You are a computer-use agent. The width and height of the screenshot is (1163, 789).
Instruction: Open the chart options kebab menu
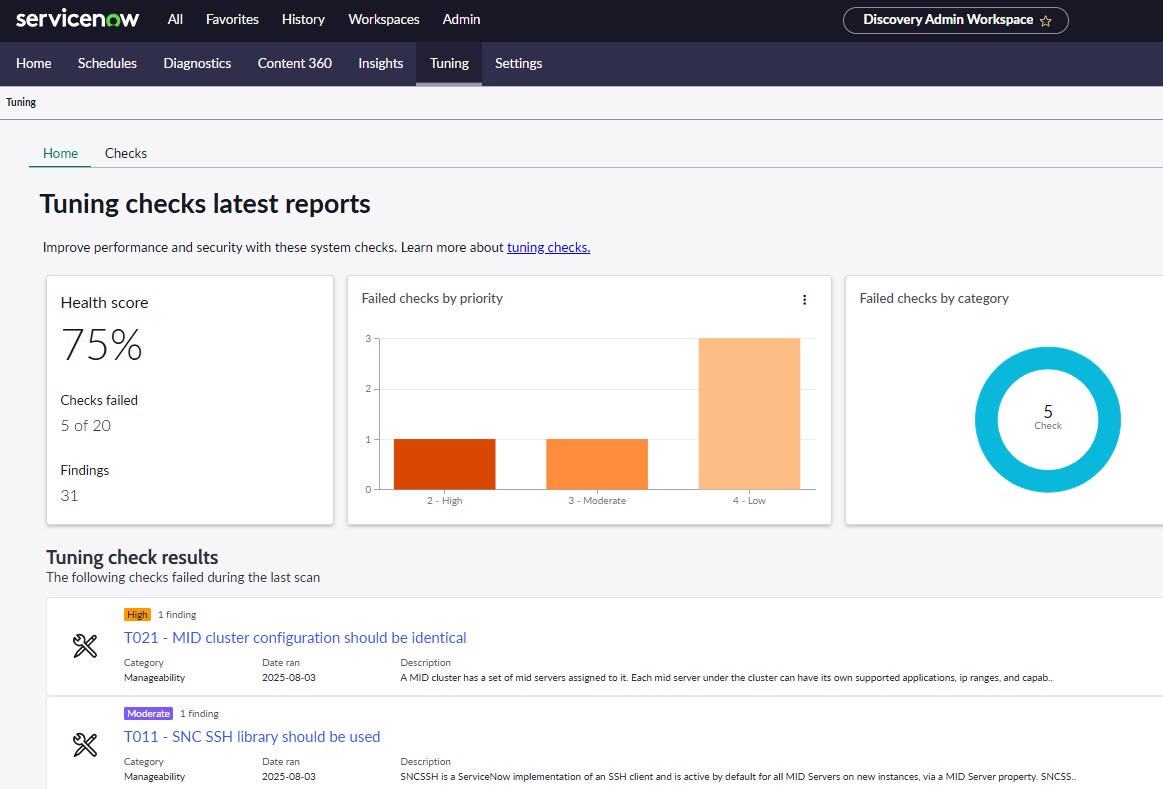[x=804, y=299]
